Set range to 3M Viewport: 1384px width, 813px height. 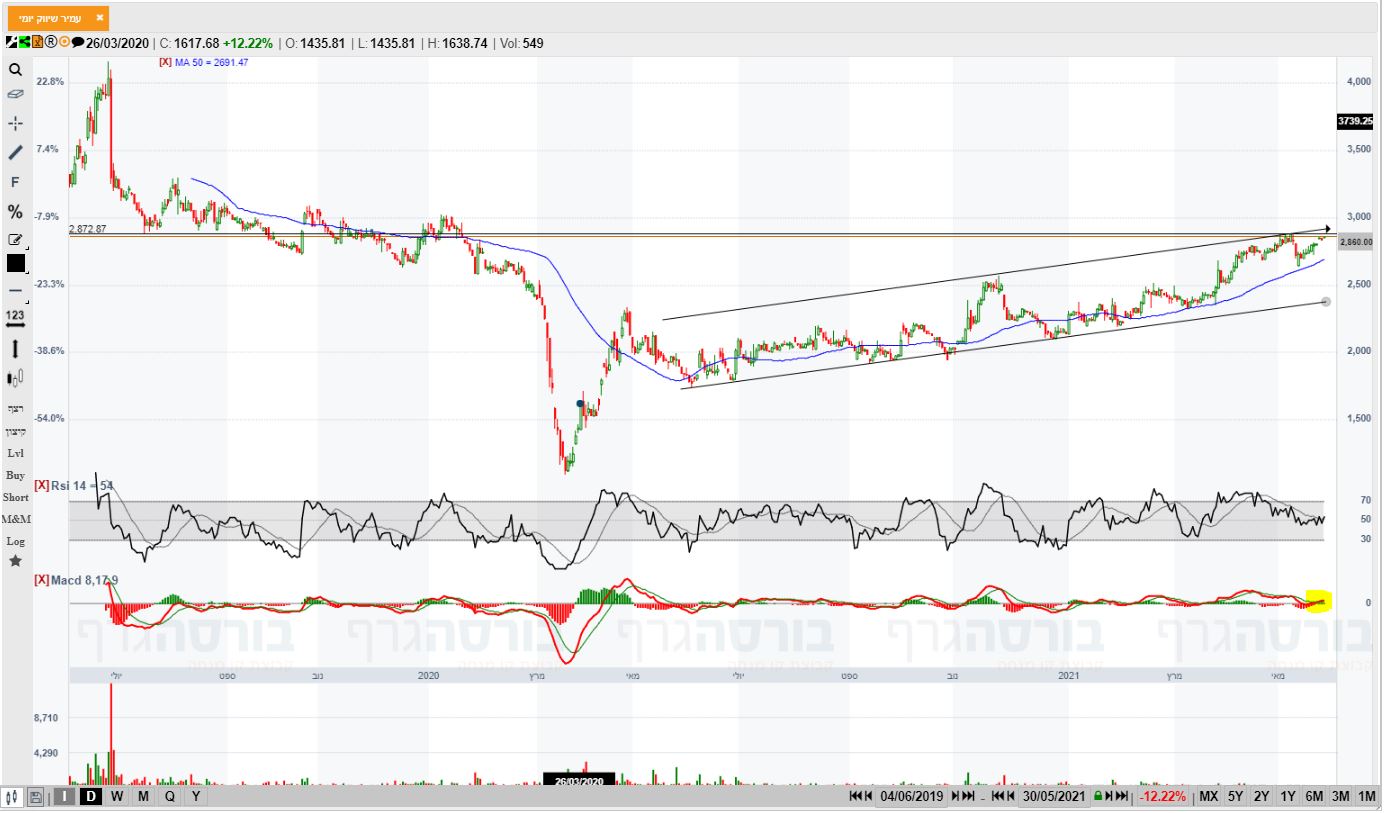pyautogui.click(x=1341, y=797)
